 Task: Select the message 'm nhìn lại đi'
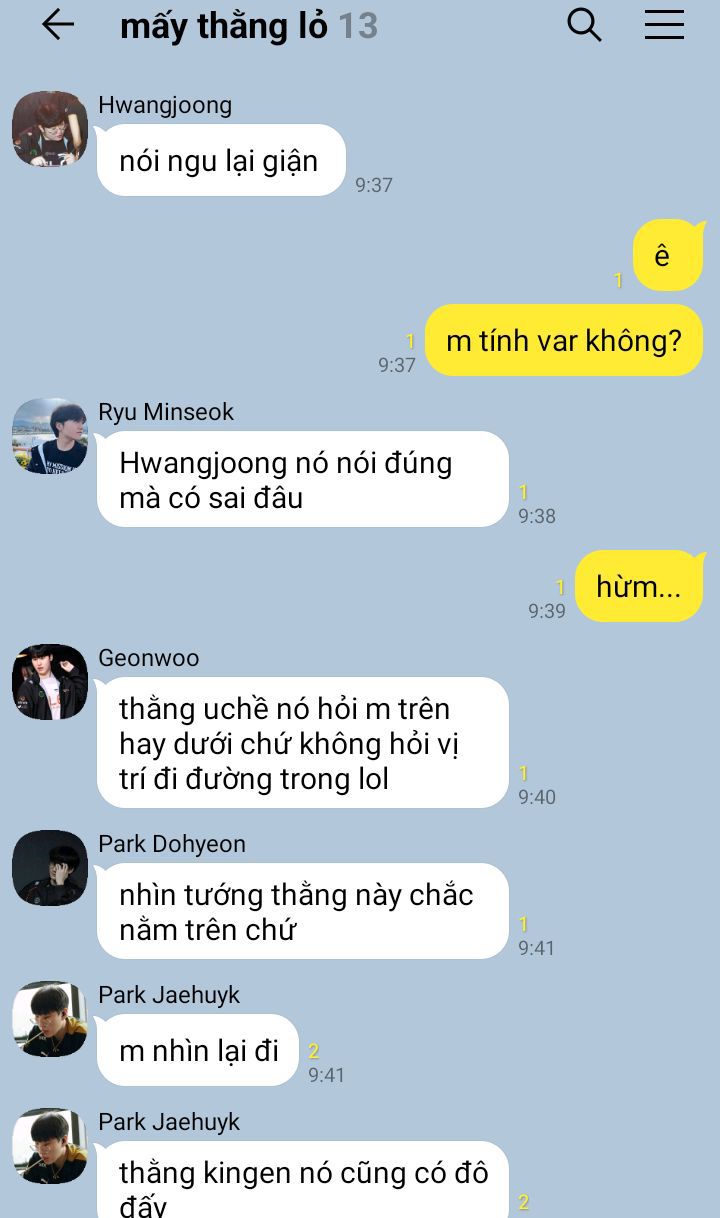click(198, 1050)
